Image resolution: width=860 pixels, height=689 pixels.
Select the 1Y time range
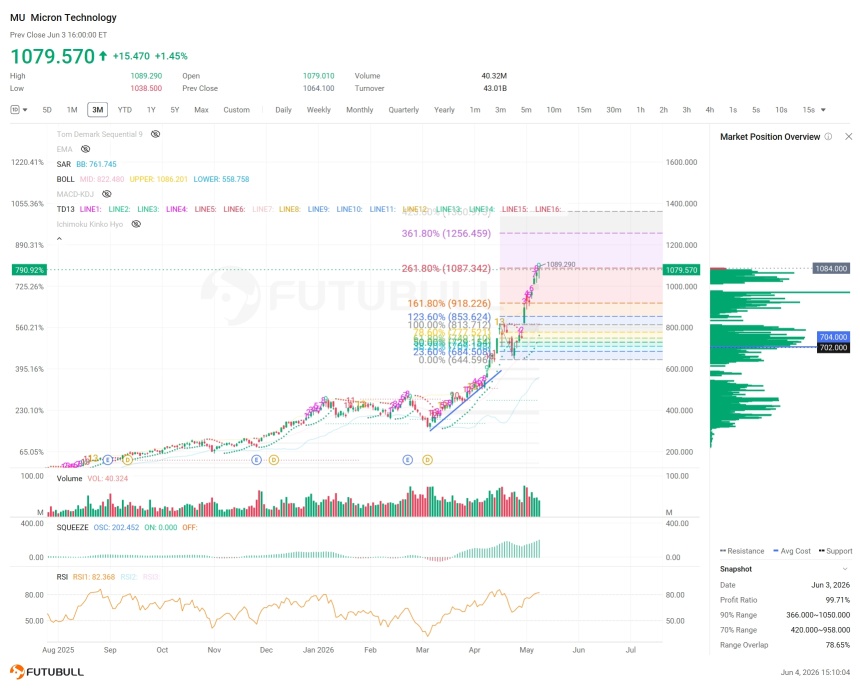click(151, 110)
